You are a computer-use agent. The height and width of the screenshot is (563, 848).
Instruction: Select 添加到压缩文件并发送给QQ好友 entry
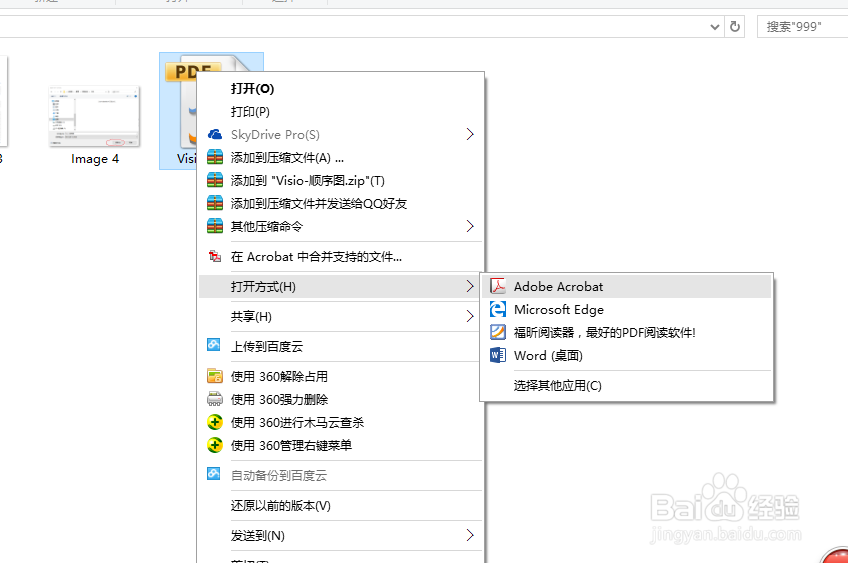pos(341,203)
